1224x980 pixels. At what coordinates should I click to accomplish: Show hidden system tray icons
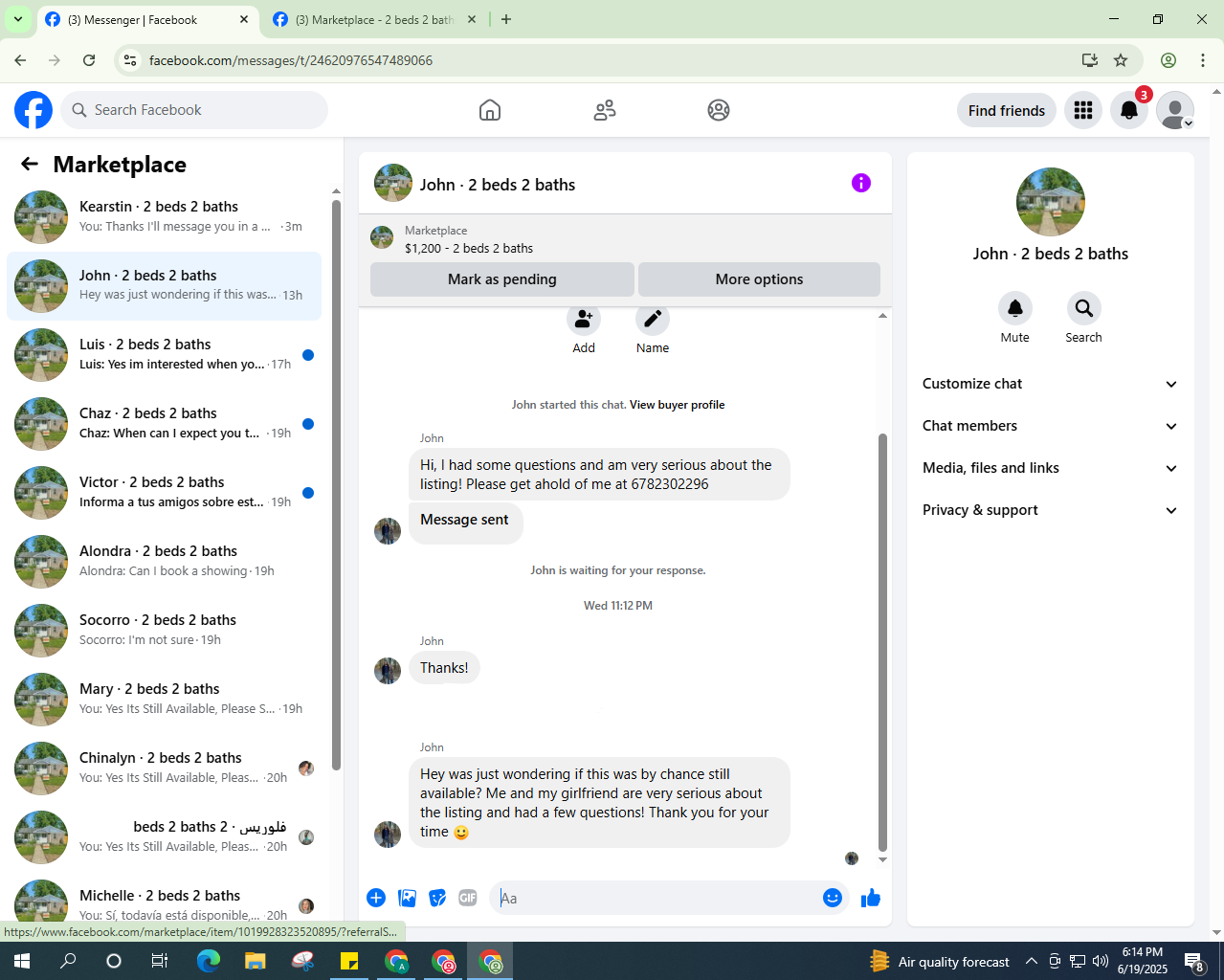(x=1031, y=961)
